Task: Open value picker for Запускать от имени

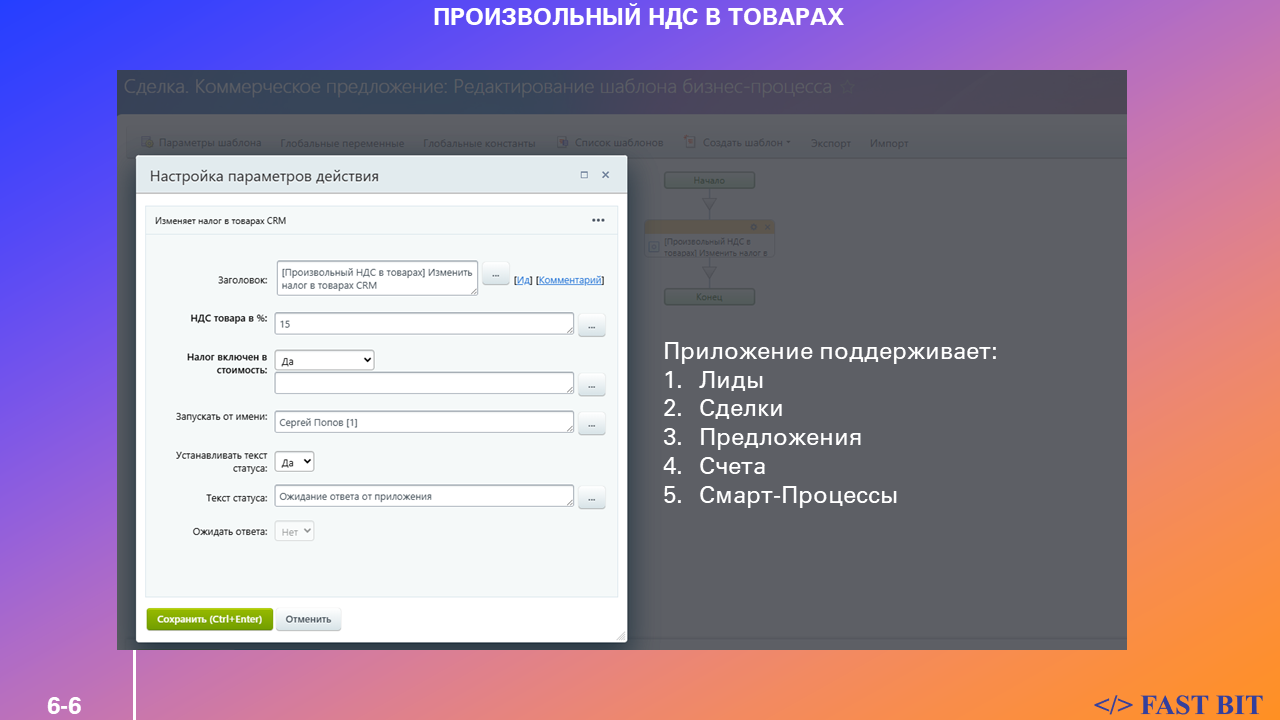Action: (x=592, y=423)
